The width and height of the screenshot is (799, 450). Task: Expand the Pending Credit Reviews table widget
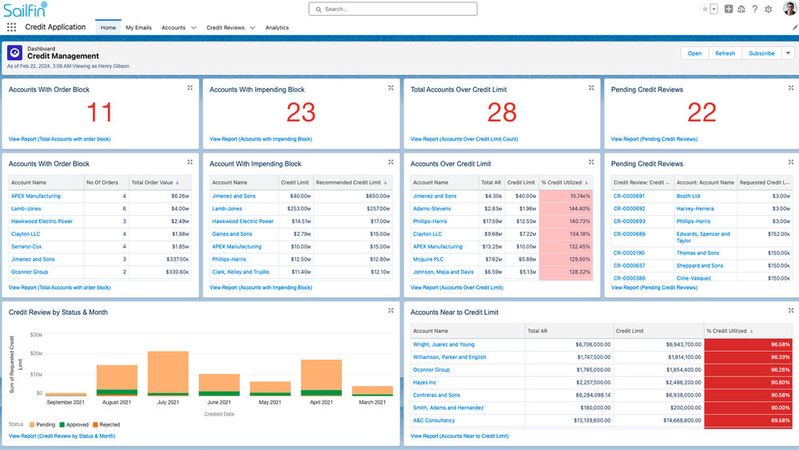[x=791, y=162]
